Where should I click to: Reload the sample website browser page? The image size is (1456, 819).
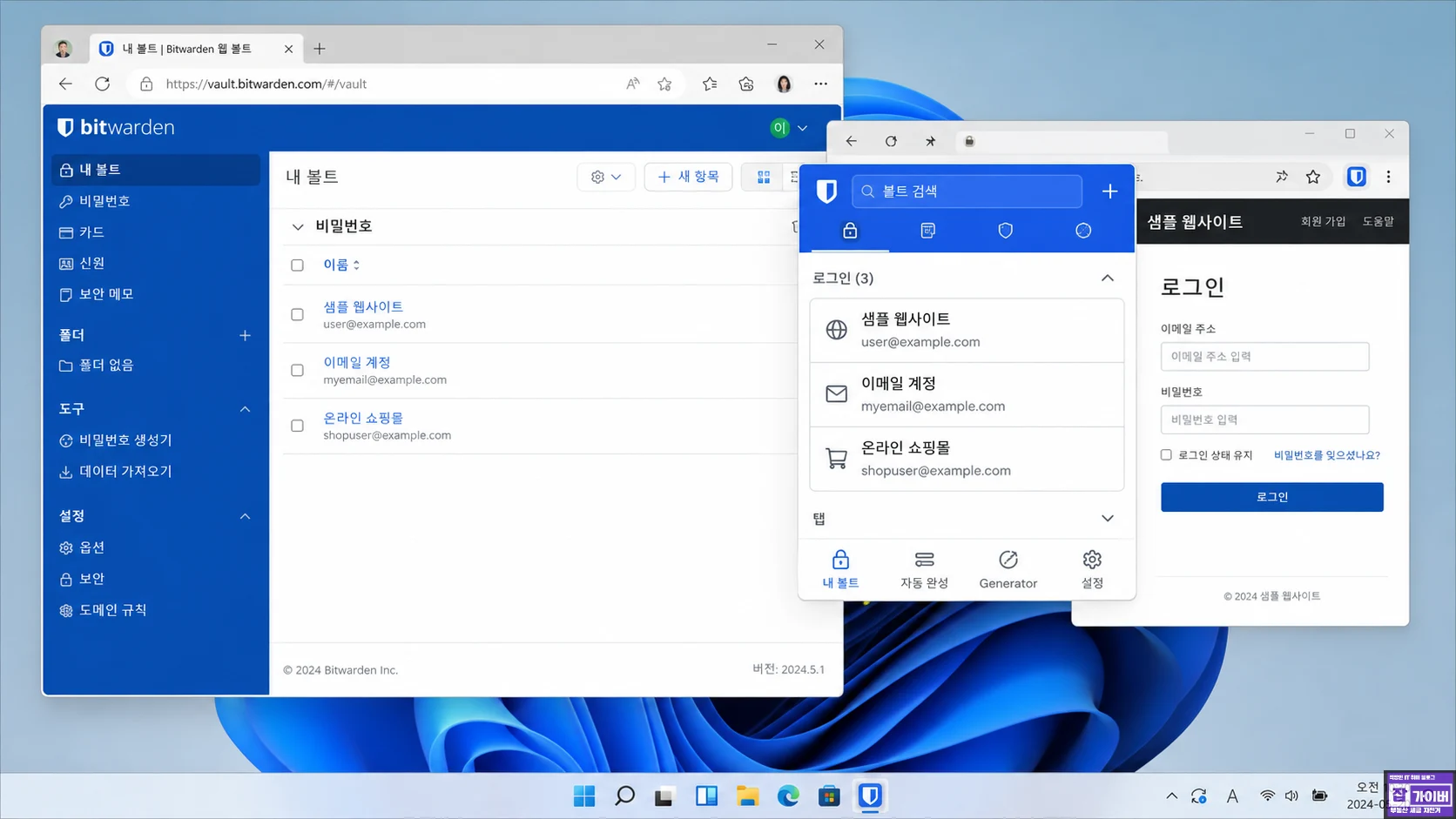(x=891, y=141)
